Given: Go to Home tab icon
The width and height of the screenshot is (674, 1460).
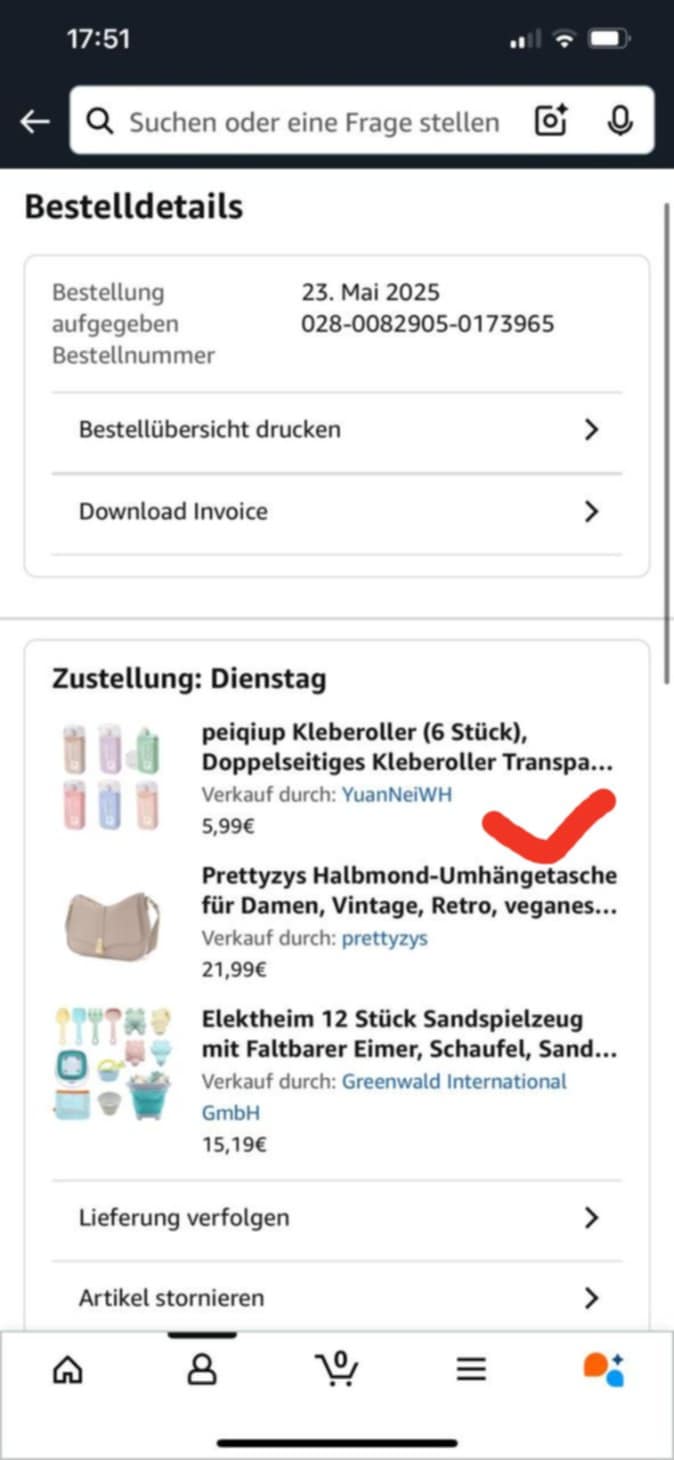Looking at the screenshot, I should point(67,1369).
